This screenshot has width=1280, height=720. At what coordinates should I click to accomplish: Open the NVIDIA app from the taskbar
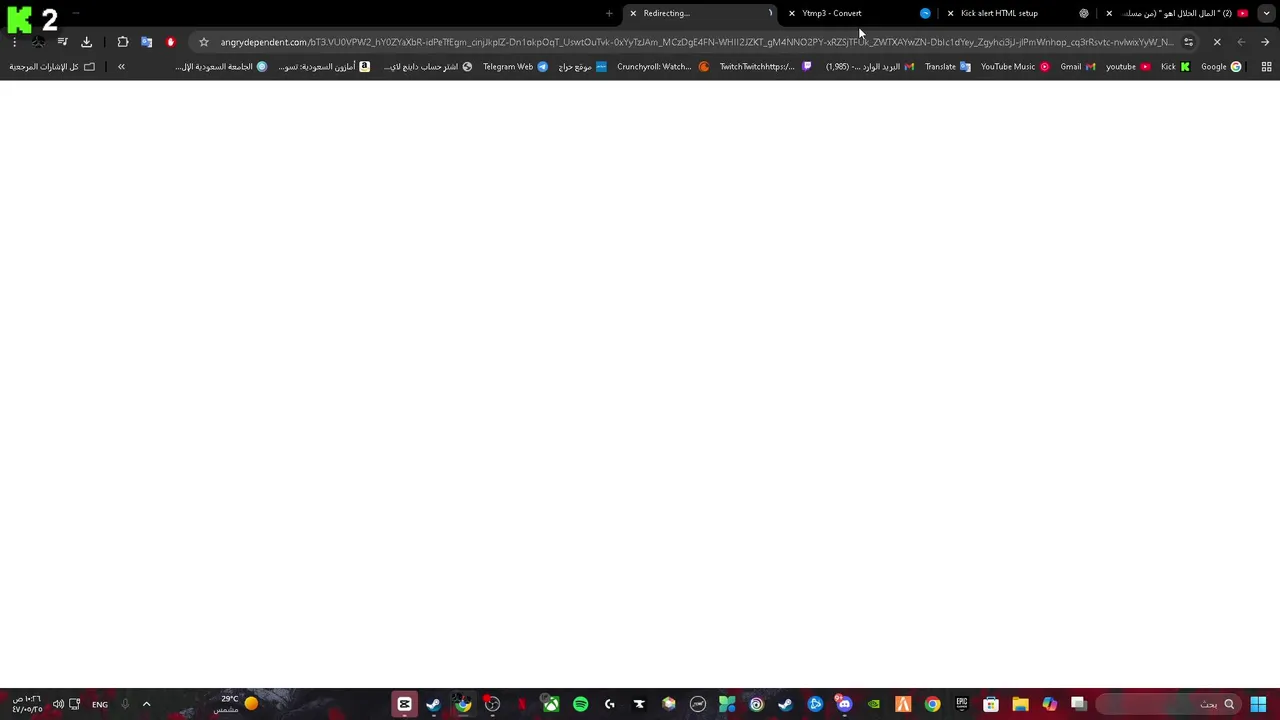[874, 704]
